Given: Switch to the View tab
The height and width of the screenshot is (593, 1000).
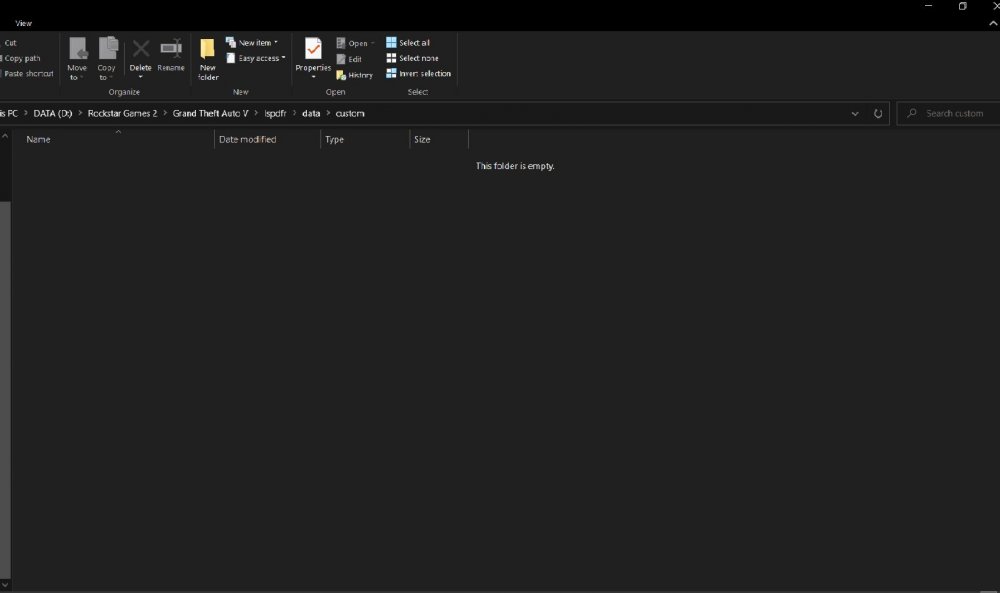Looking at the screenshot, I should (24, 23).
